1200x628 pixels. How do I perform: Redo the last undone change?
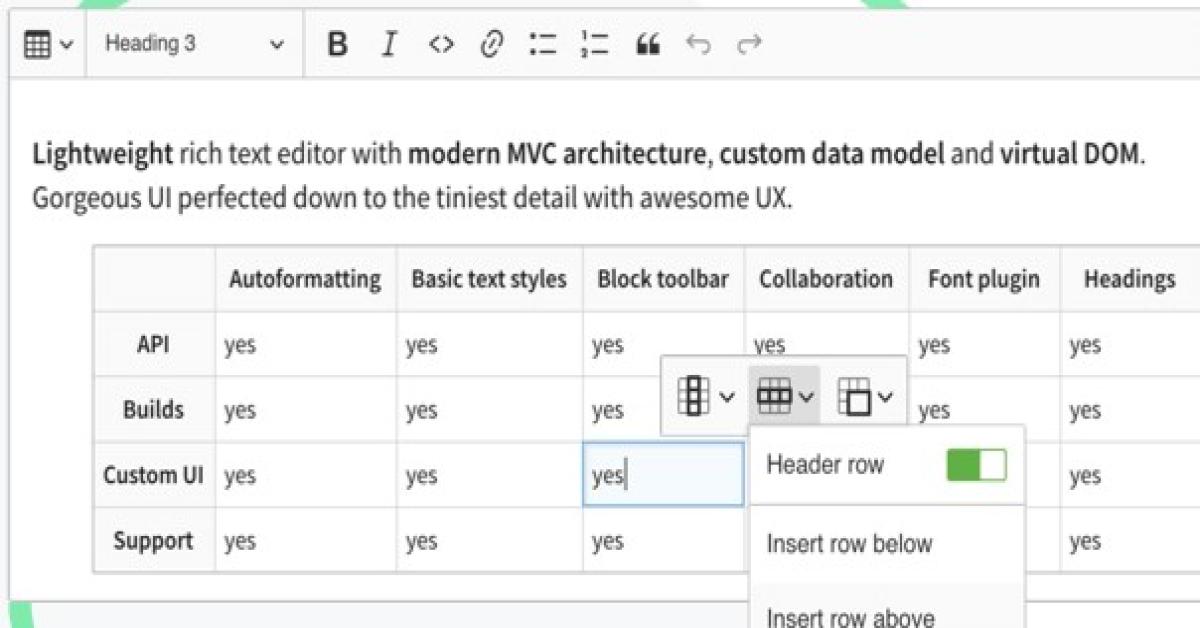[x=749, y=44]
